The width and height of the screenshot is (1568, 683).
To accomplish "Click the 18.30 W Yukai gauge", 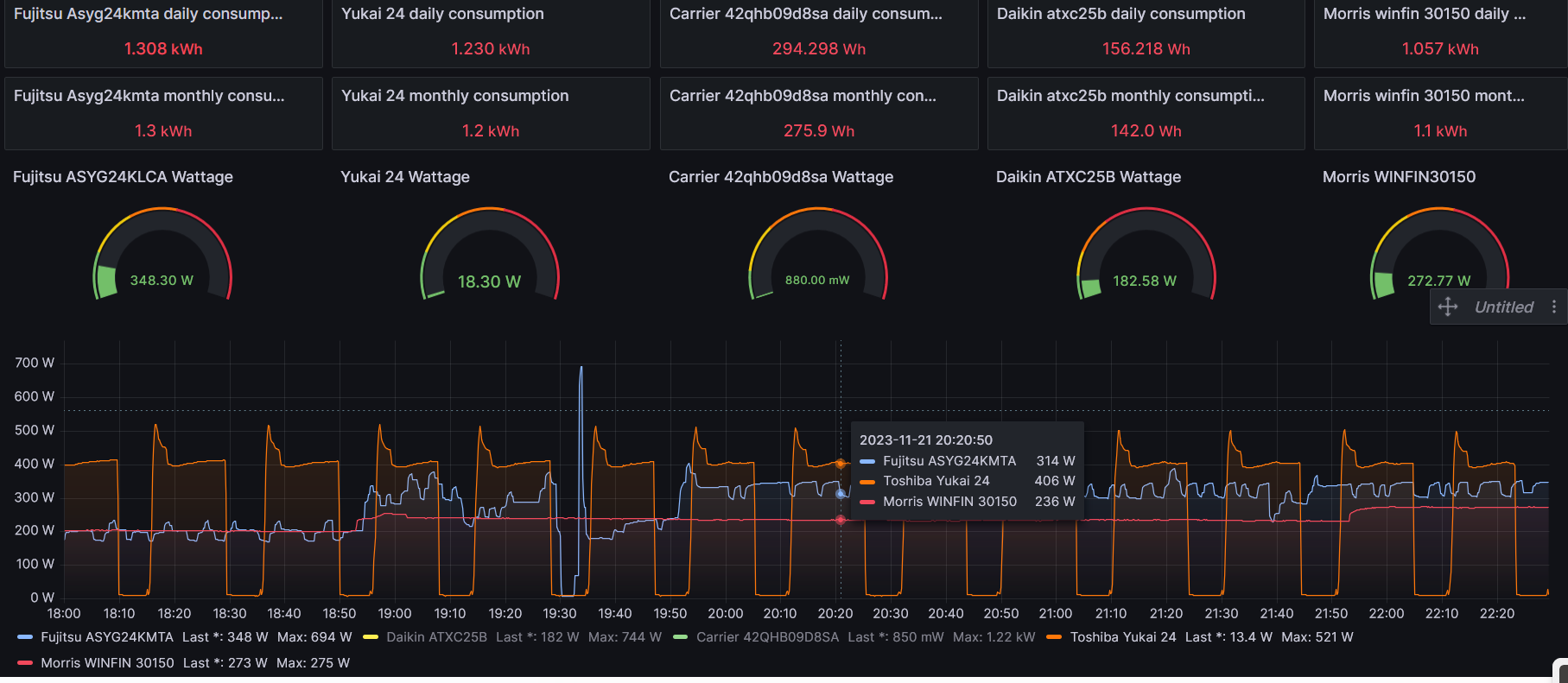I will point(490,255).
